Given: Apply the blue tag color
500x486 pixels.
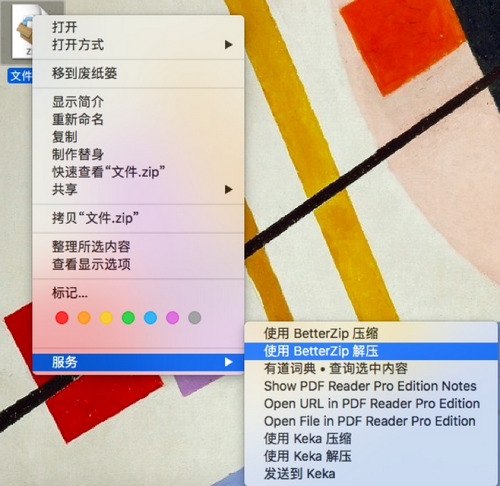Looking at the screenshot, I should tap(150, 318).
